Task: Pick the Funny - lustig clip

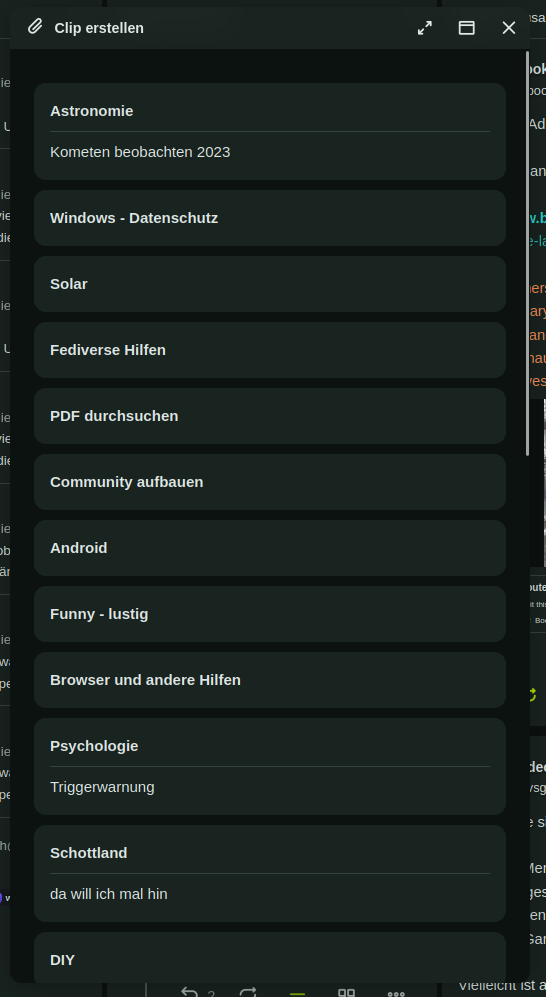Action: click(x=270, y=614)
